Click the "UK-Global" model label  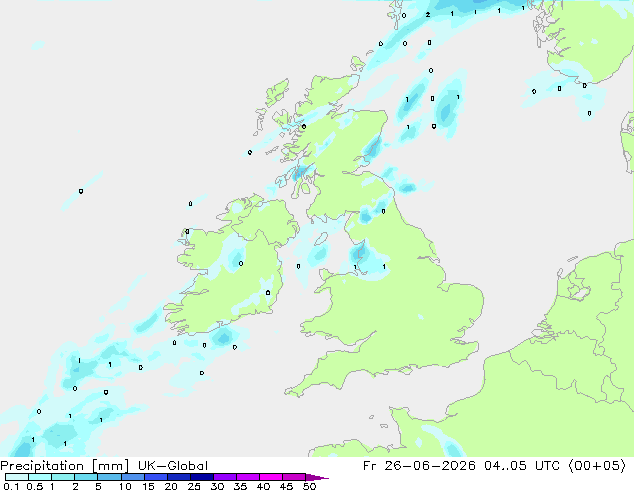coord(173,466)
